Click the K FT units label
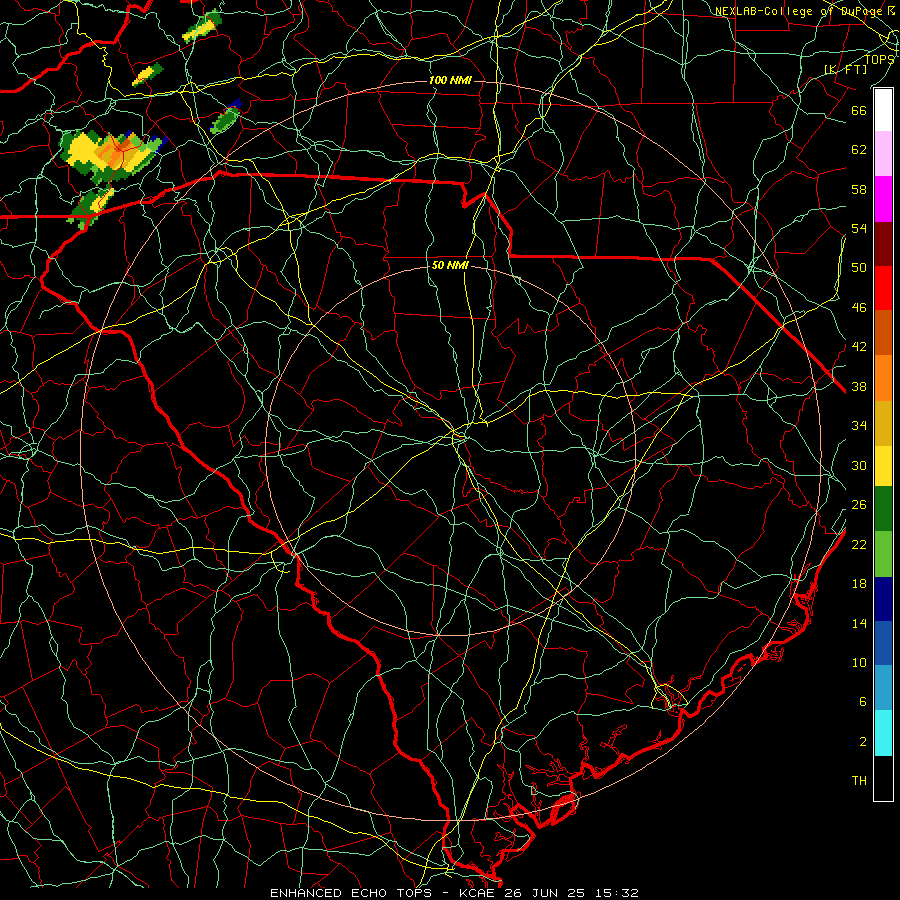 tap(845, 69)
